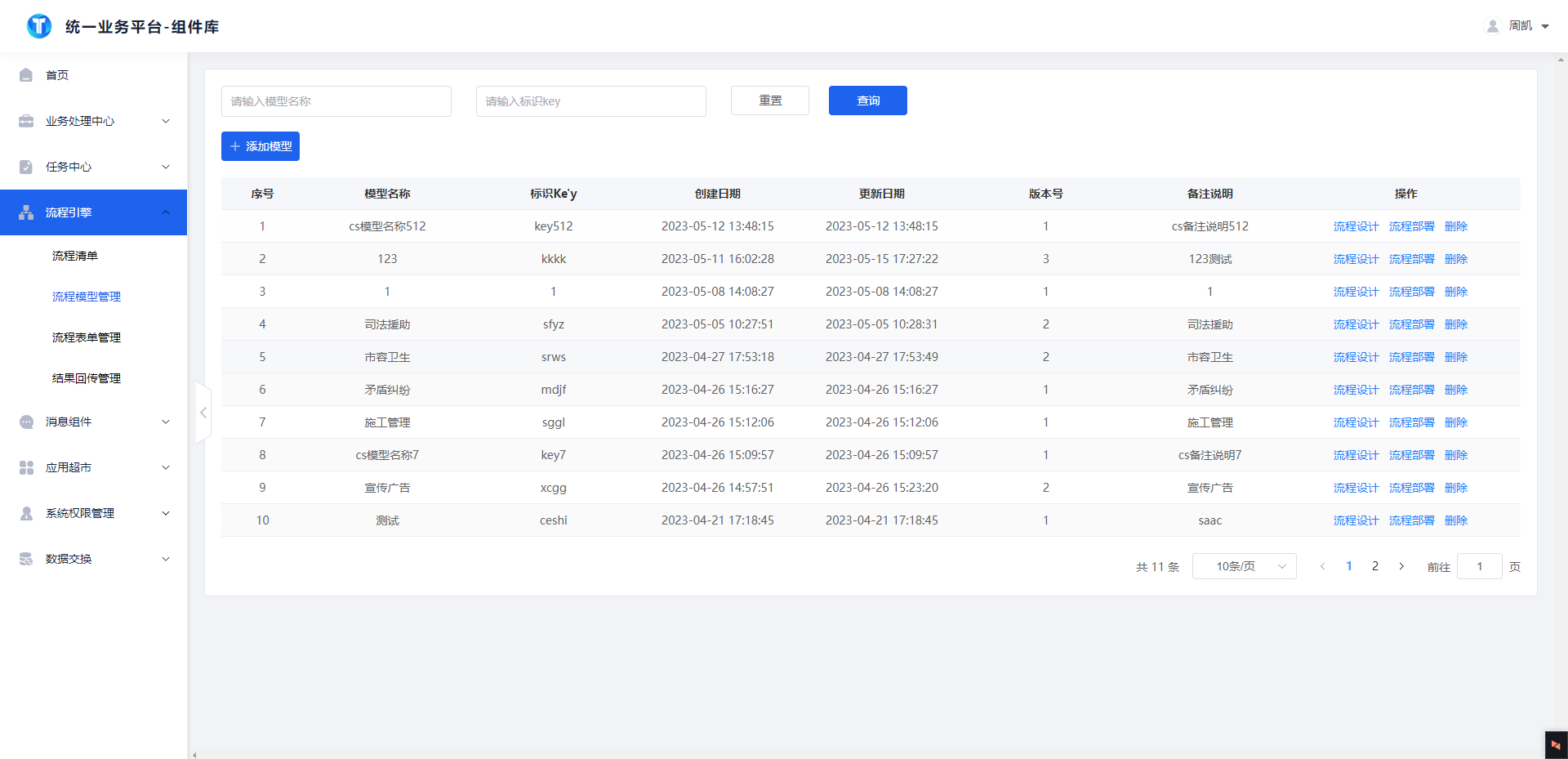Click the 应用超市 grid icon
Image resolution: width=1568 pixels, height=759 pixels.
[26, 467]
